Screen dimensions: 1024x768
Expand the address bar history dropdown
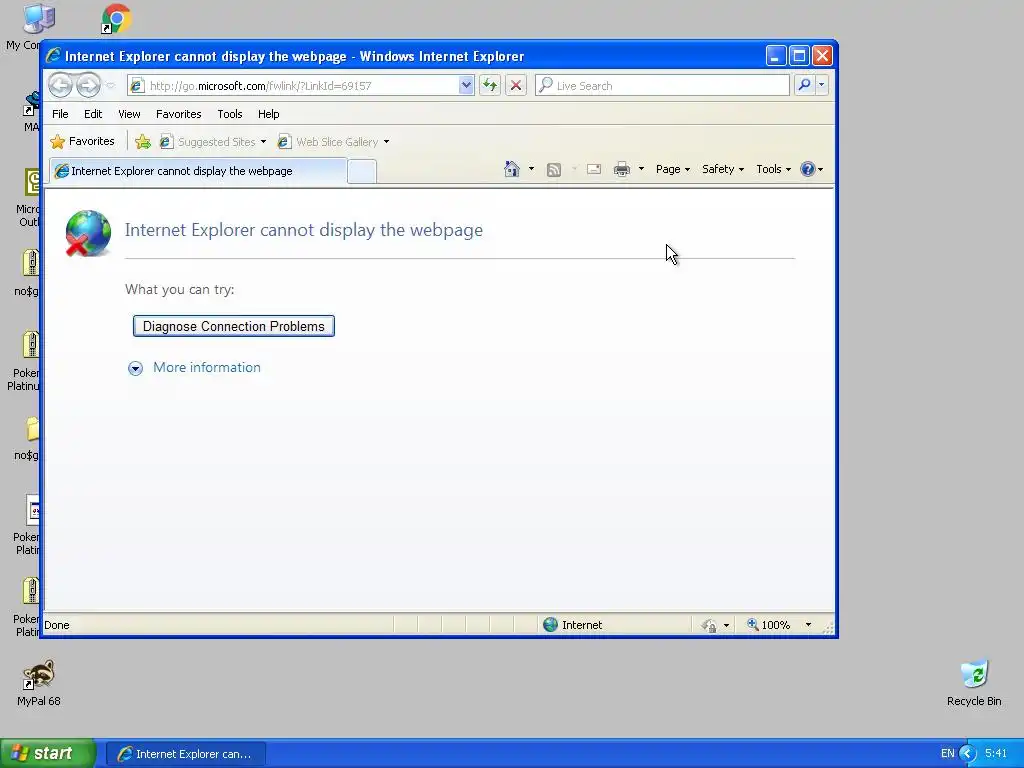[x=466, y=85]
